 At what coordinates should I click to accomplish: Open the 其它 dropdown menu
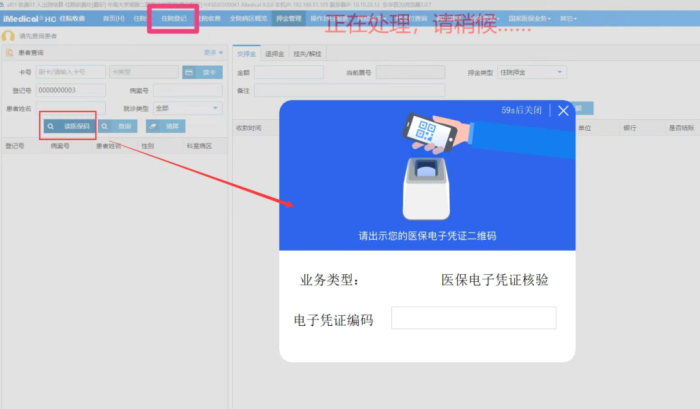click(568, 19)
